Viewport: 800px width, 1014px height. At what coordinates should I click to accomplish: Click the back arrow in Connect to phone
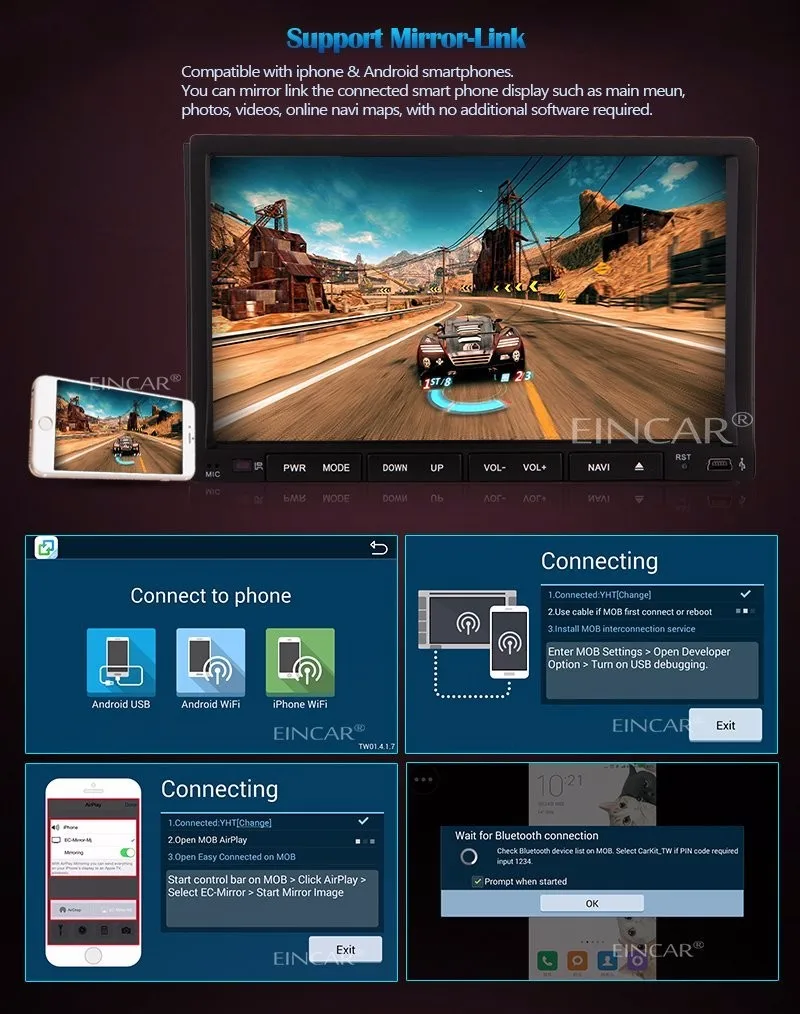378,548
